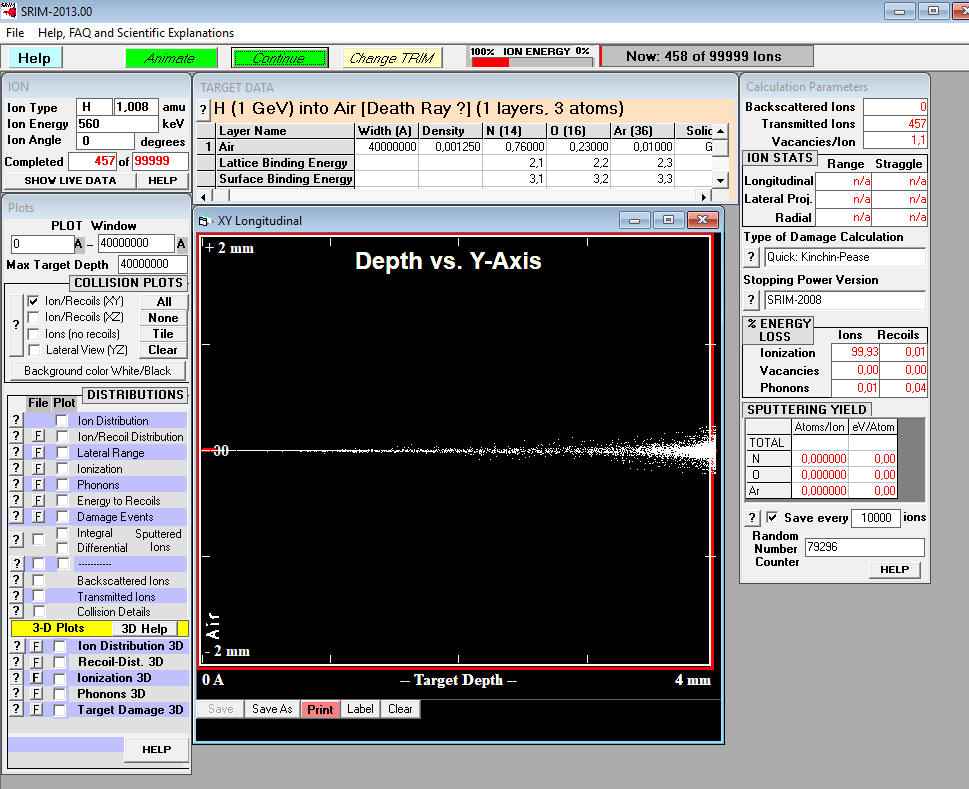Click the red Print button below plot
Image resolution: width=969 pixels, height=789 pixels.
320,709
